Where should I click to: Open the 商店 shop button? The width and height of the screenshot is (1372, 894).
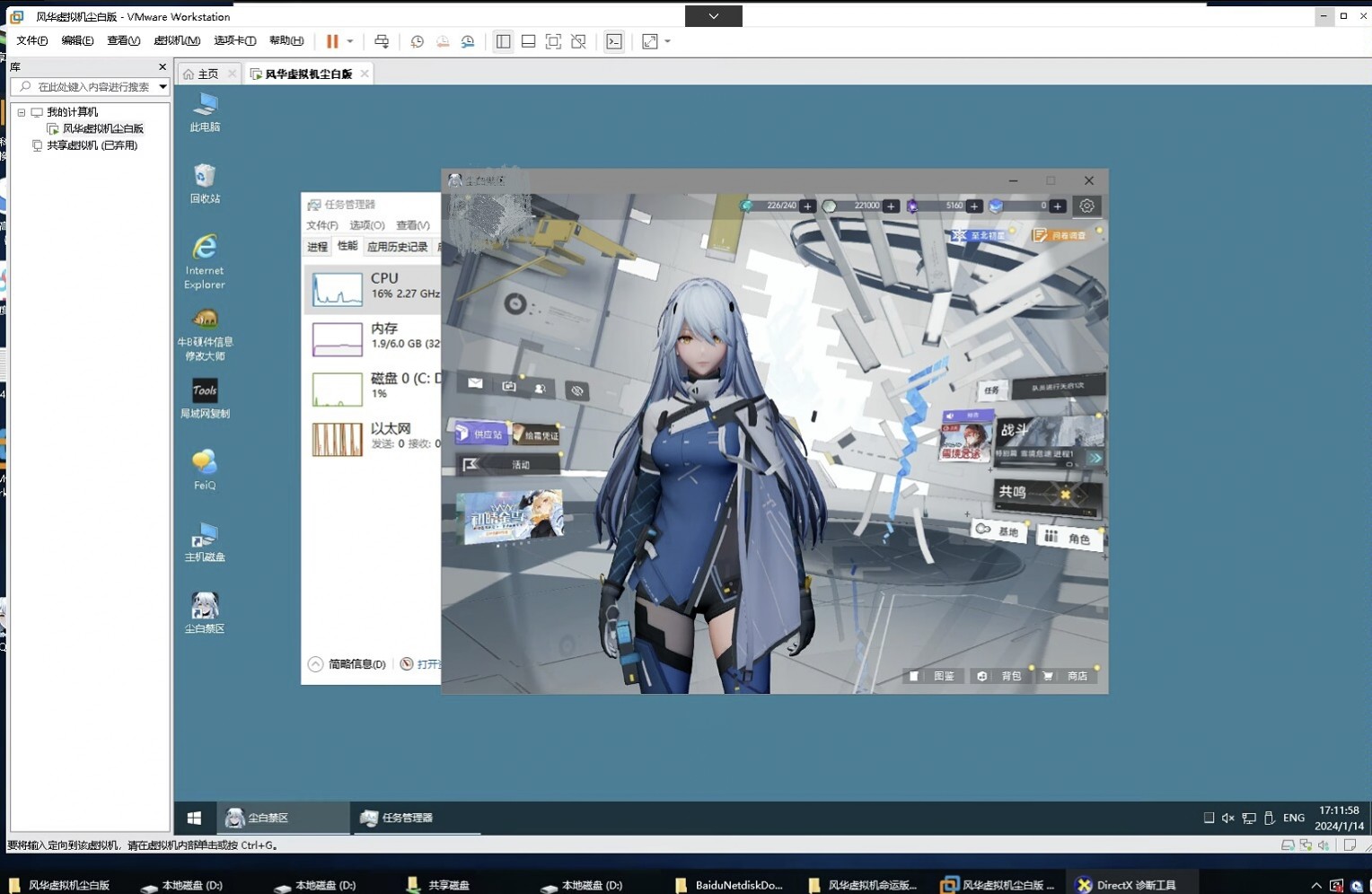point(1069,676)
